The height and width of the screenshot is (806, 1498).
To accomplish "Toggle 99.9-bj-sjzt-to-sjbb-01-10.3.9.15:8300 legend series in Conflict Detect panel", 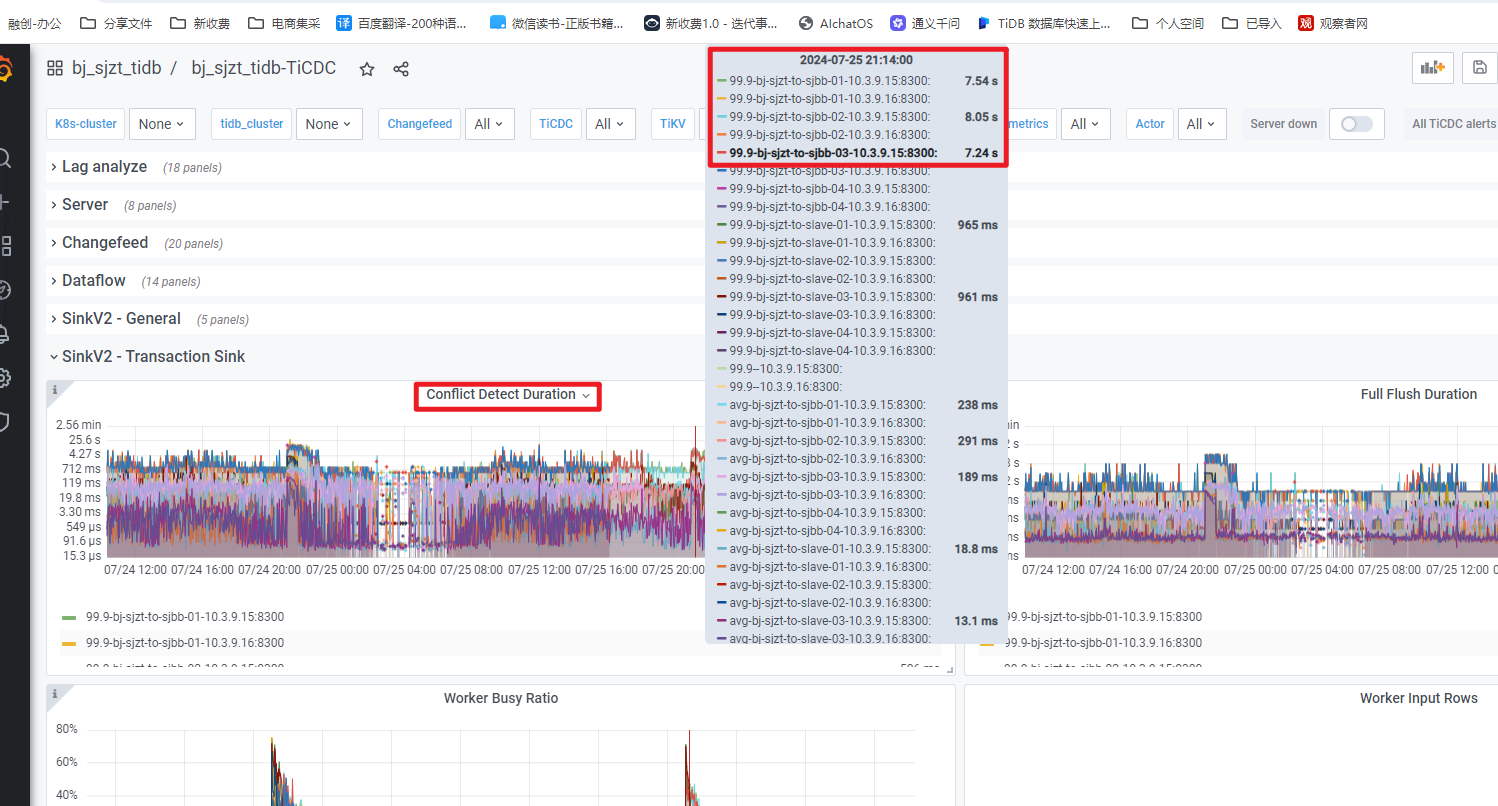I will (184, 617).
